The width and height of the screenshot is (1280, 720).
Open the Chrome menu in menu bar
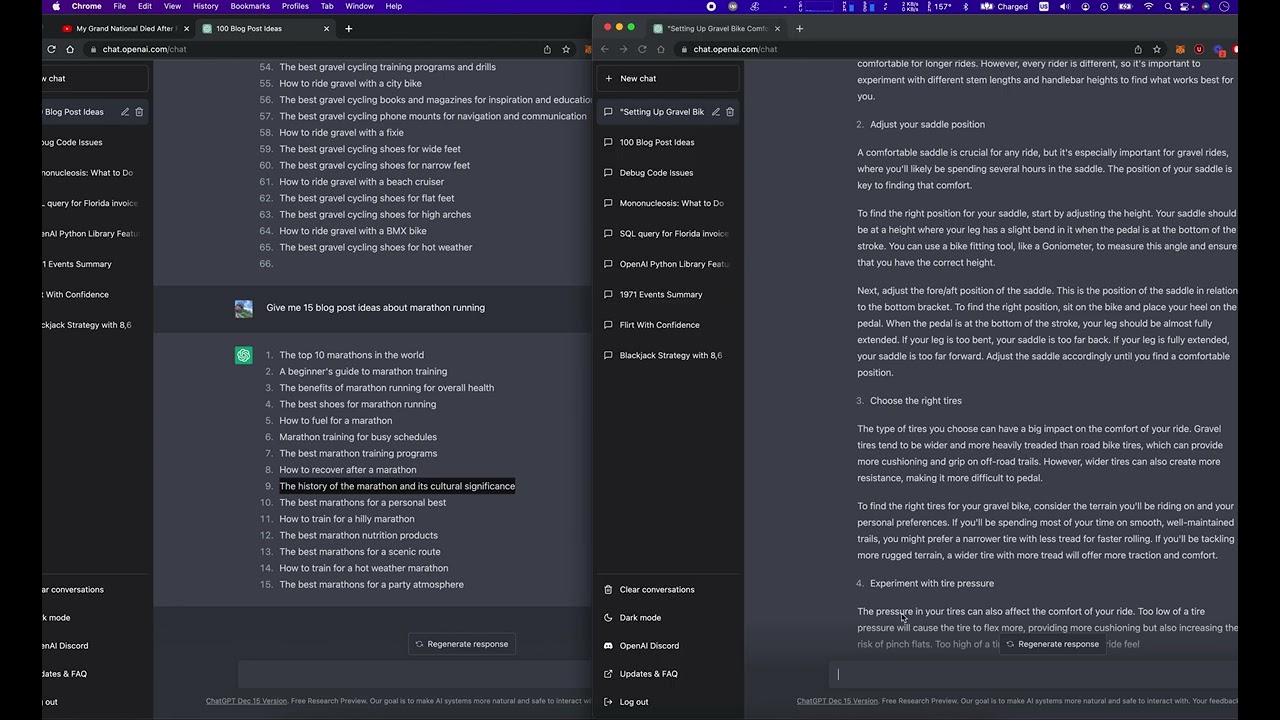click(87, 6)
